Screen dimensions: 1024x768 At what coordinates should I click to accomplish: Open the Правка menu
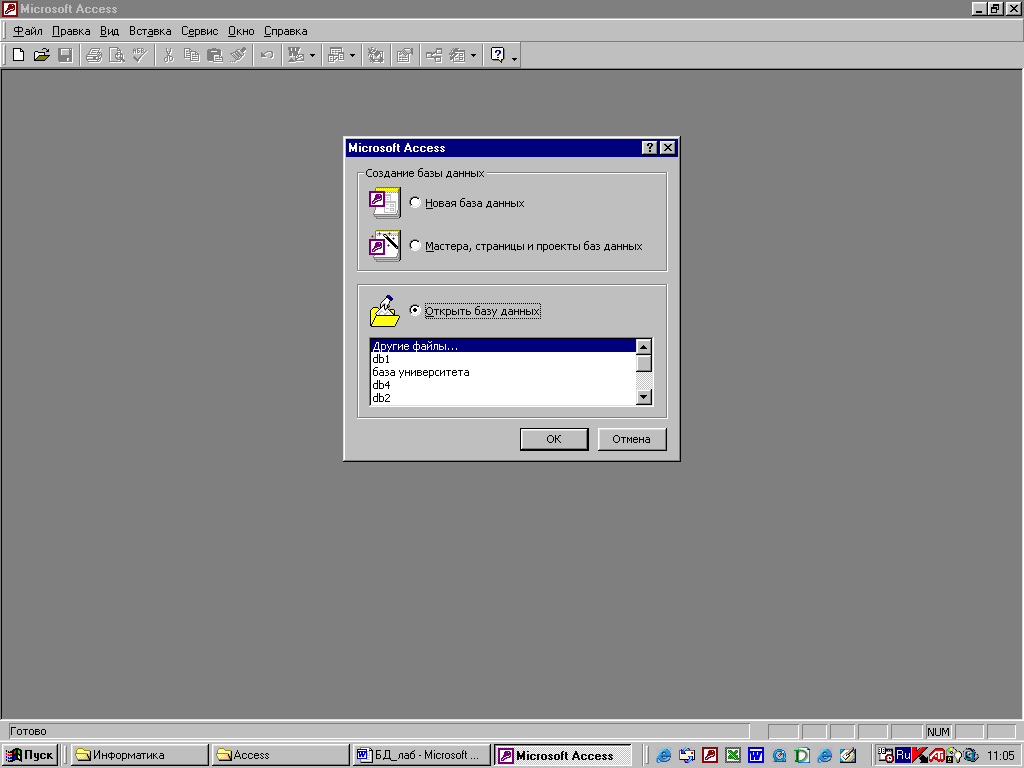[x=71, y=31]
